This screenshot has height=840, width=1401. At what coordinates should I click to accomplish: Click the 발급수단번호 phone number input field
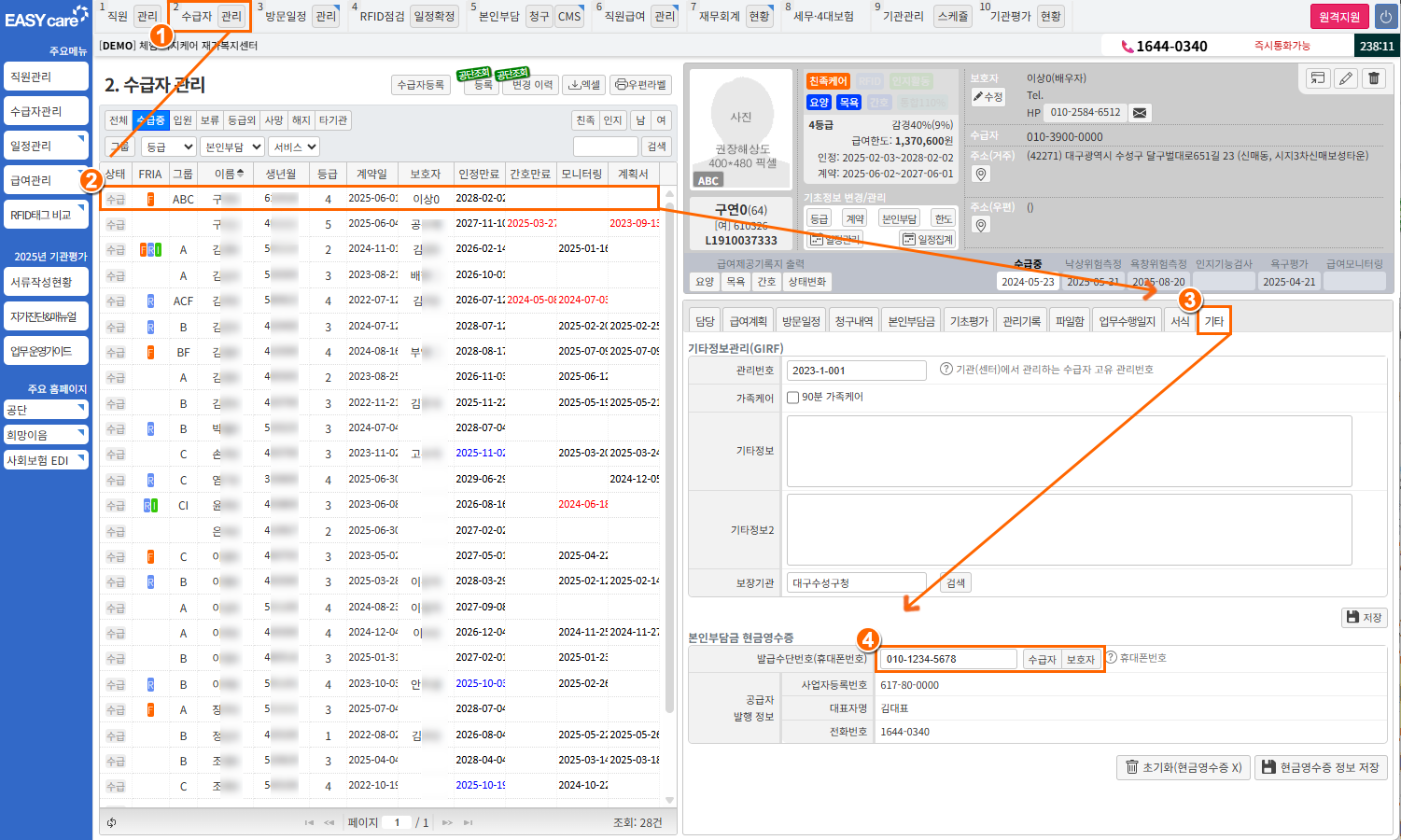click(947, 659)
